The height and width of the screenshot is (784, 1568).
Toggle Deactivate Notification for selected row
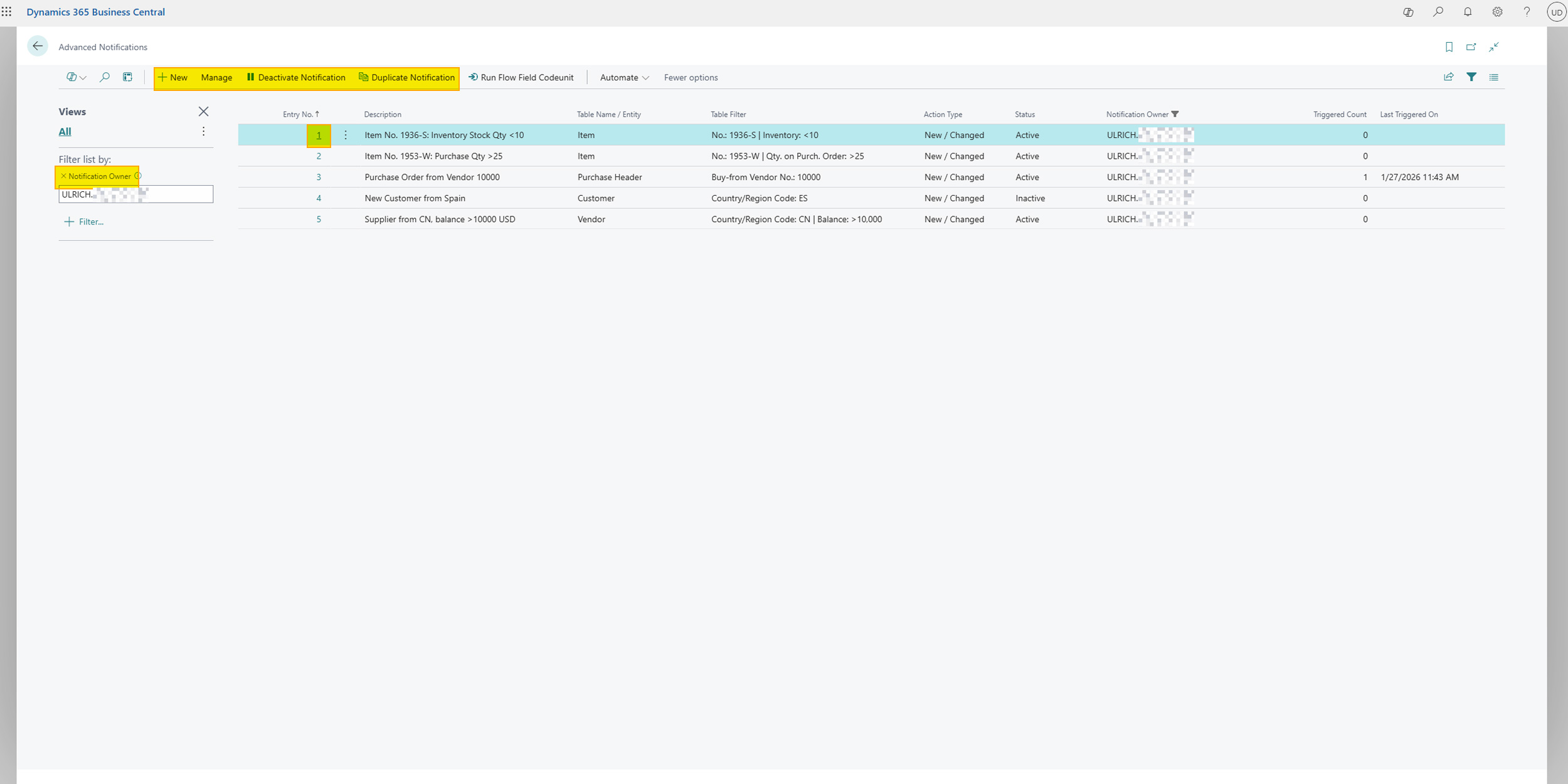point(296,77)
